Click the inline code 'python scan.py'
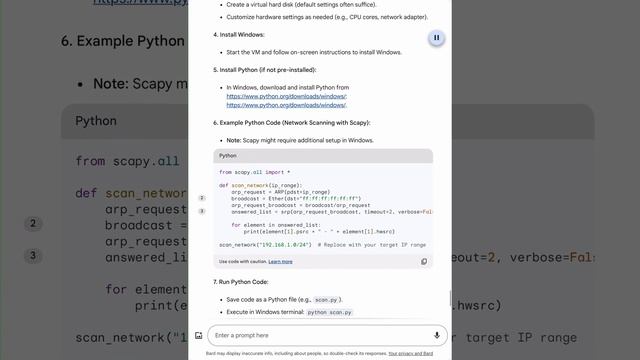This screenshot has width=640, height=360. point(329,312)
